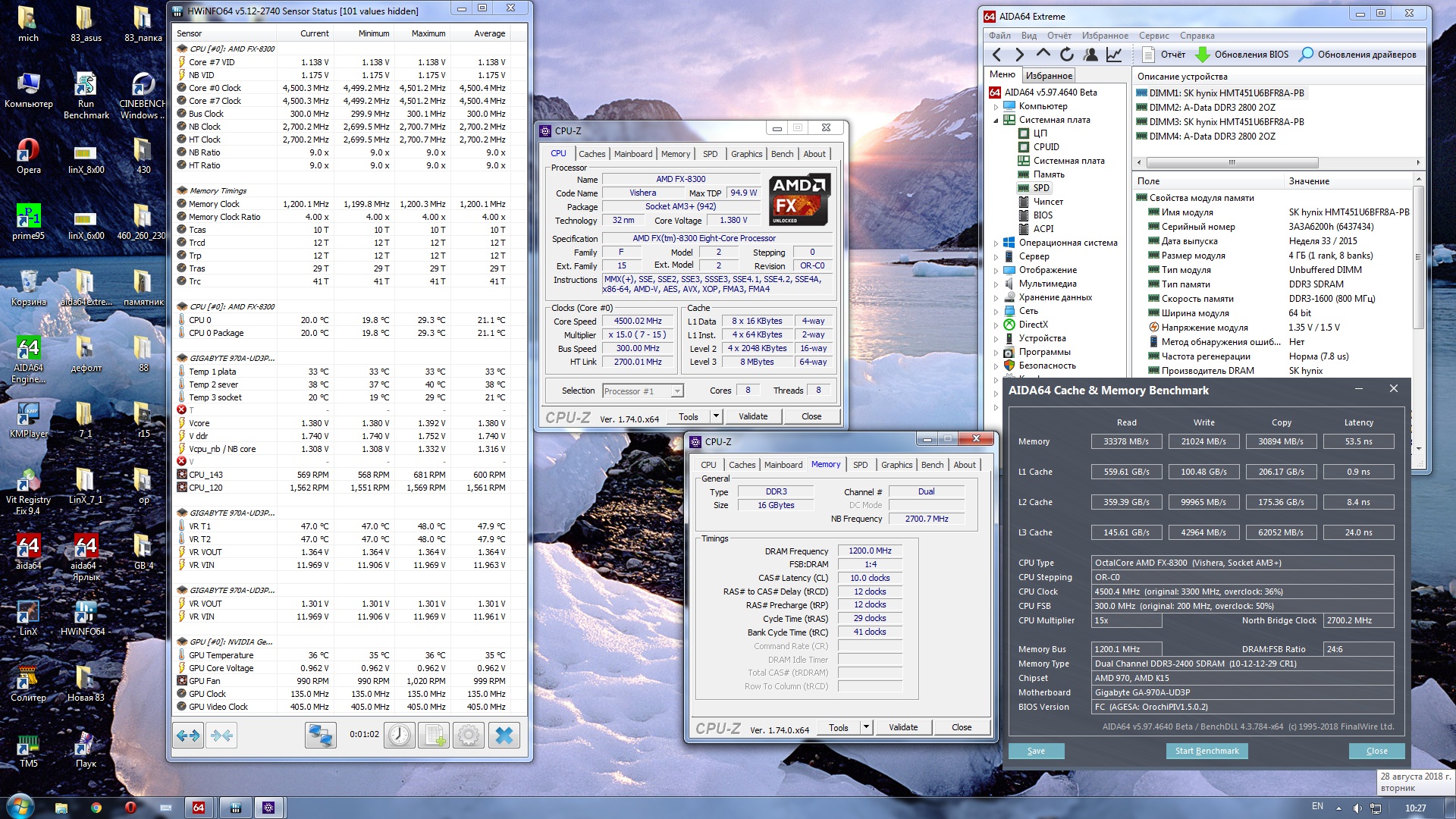Click AIDA64 refresh toolbar icon
Image resolution: width=1456 pixels, height=819 pixels.
coord(1066,55)
